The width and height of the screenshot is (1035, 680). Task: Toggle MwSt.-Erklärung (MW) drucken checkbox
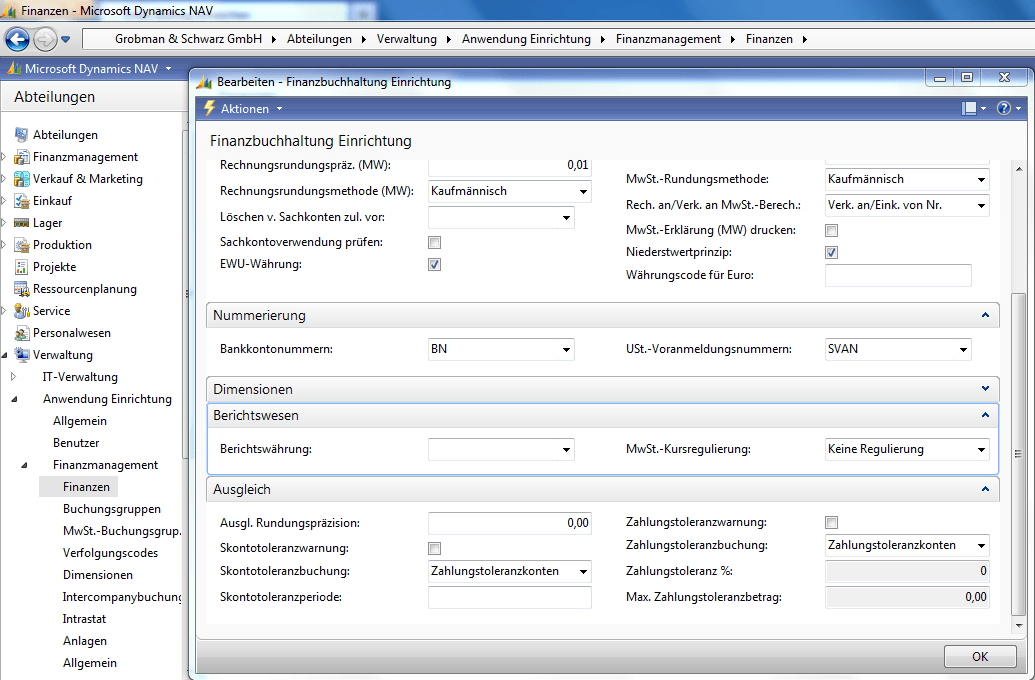(832, 230)
